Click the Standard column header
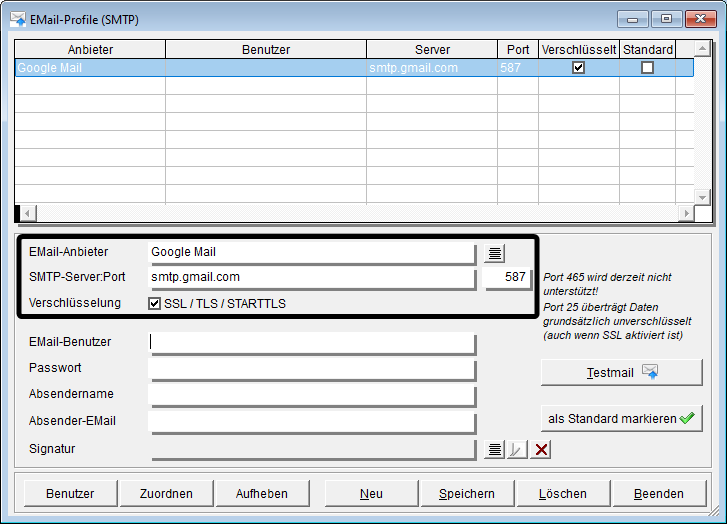Image resolution: width=727 pixels, height=524 pixels. [648, 50]
